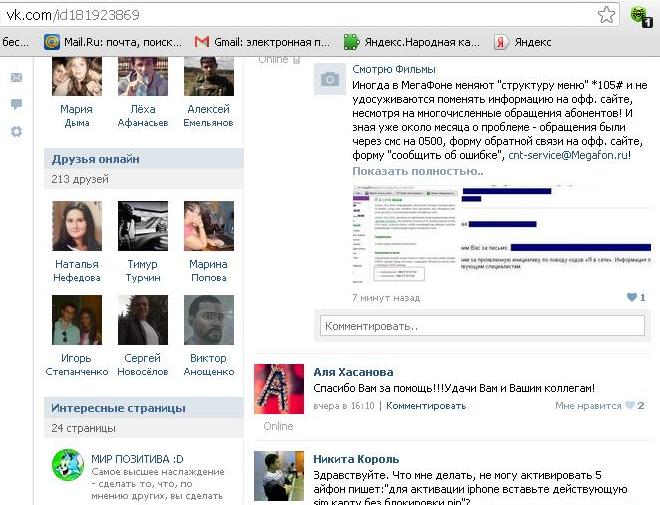Open settings via the gear icon

[16, 131]
